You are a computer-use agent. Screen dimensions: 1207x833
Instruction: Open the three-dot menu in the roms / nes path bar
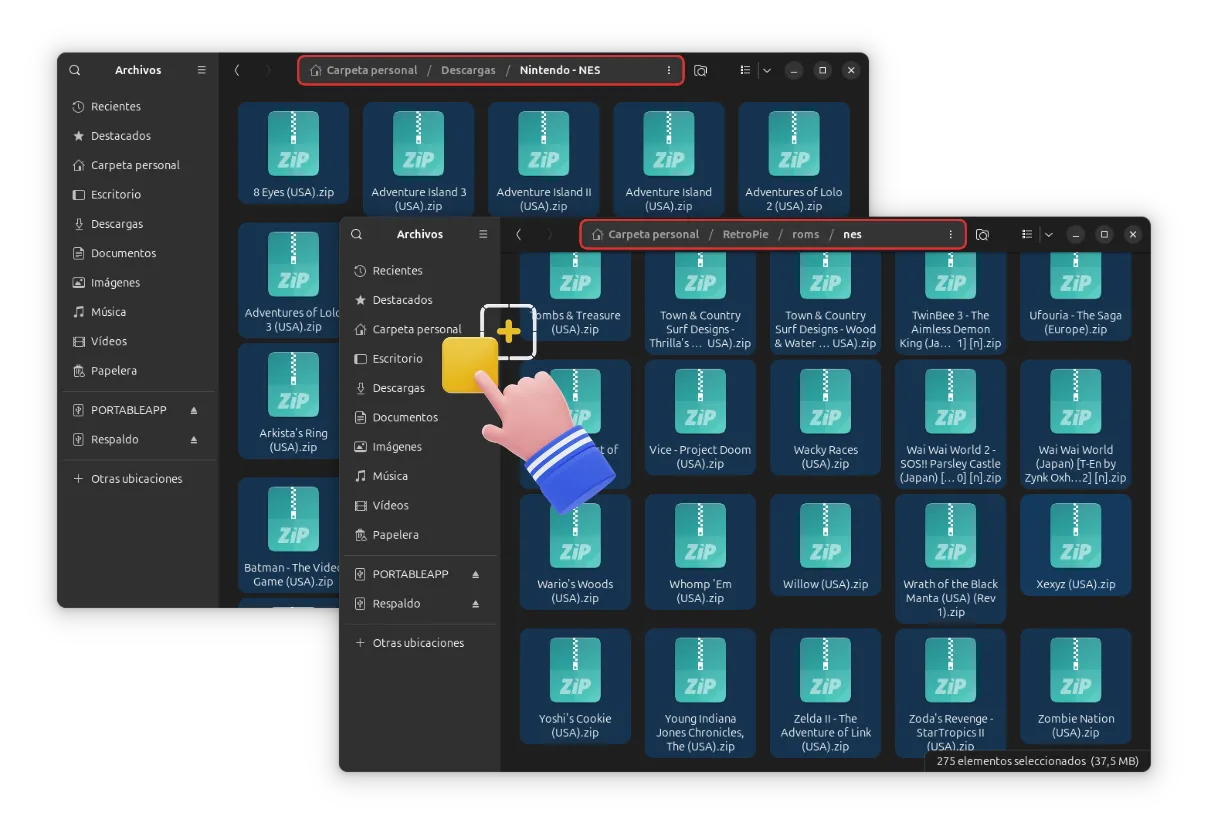tap(950, 235)
